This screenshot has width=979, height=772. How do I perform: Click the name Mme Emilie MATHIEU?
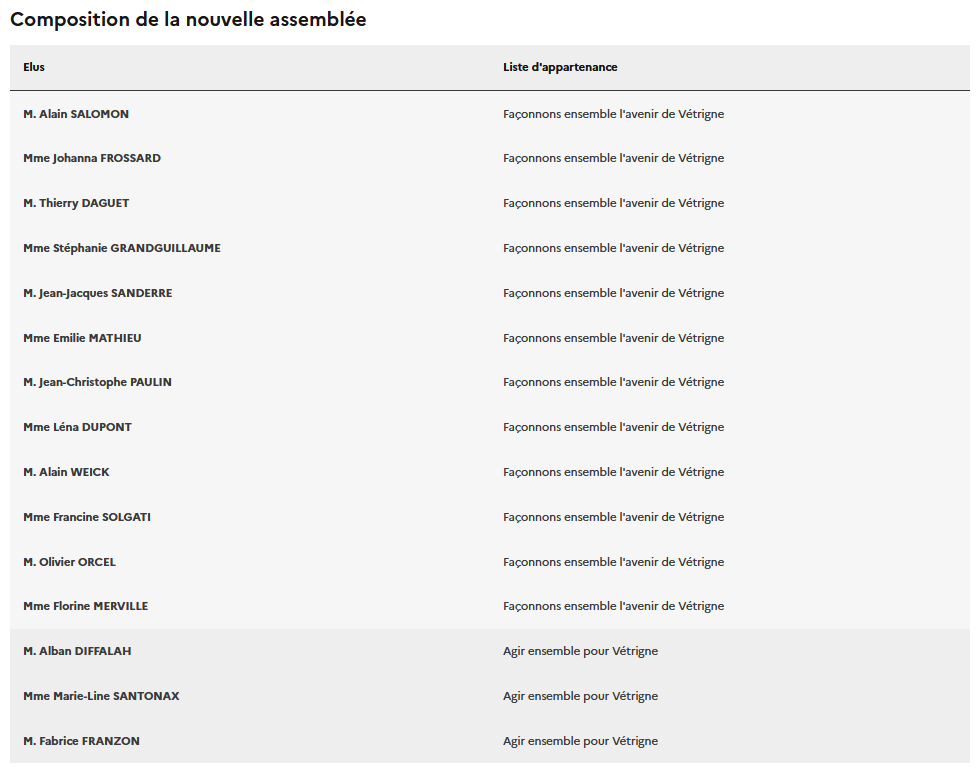[82, 338]
